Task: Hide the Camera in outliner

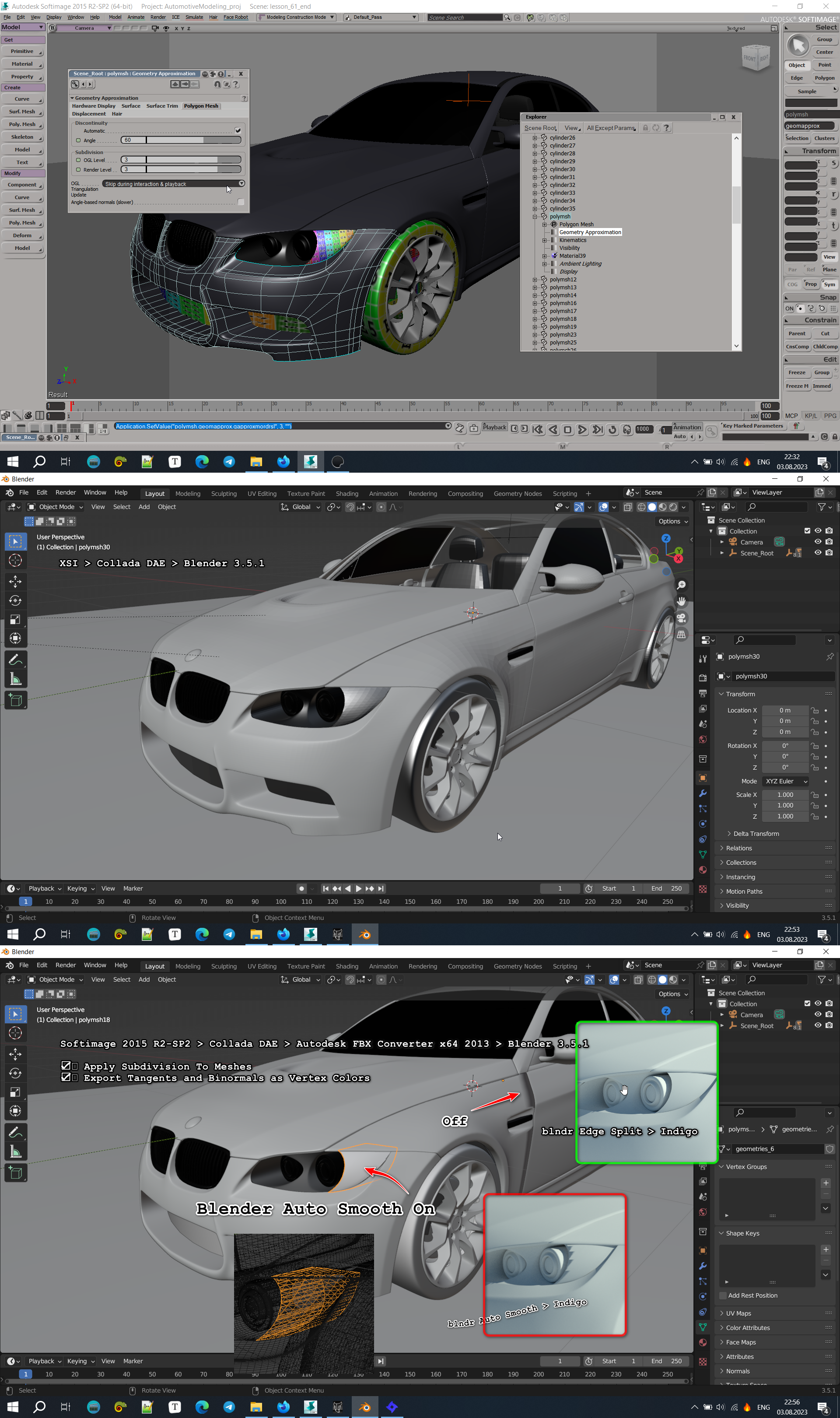Action: coord(817,542)
